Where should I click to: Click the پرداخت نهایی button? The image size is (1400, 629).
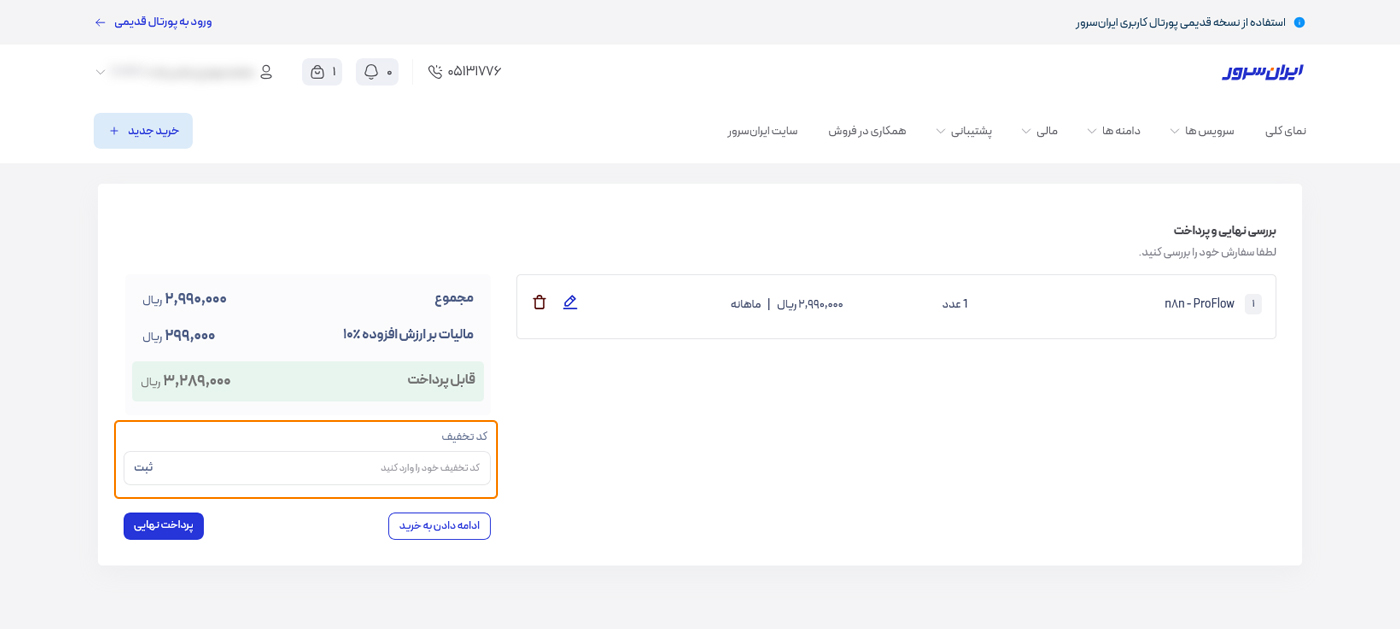[x=164, y=526]
